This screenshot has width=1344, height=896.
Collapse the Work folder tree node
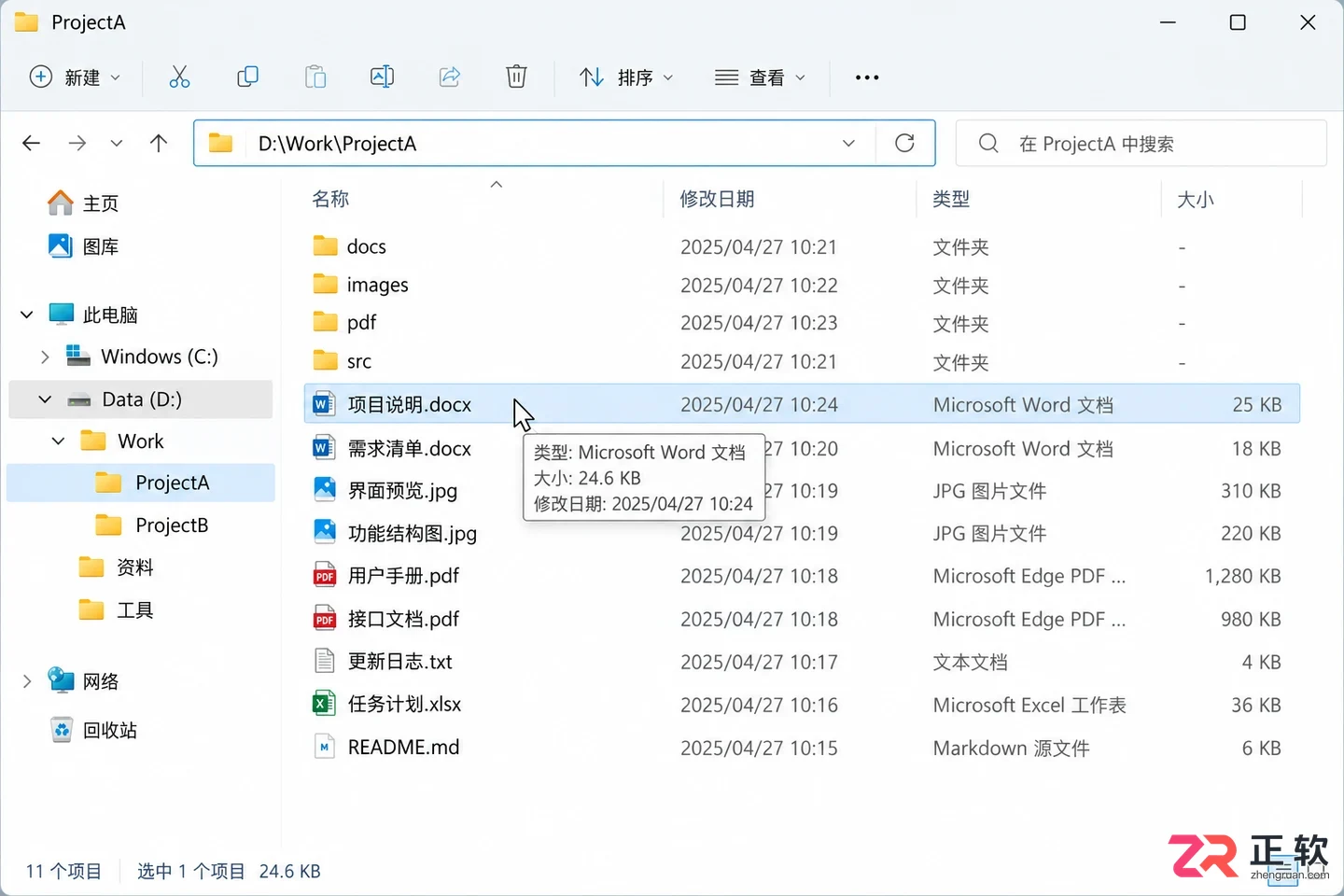pos(59,441)
